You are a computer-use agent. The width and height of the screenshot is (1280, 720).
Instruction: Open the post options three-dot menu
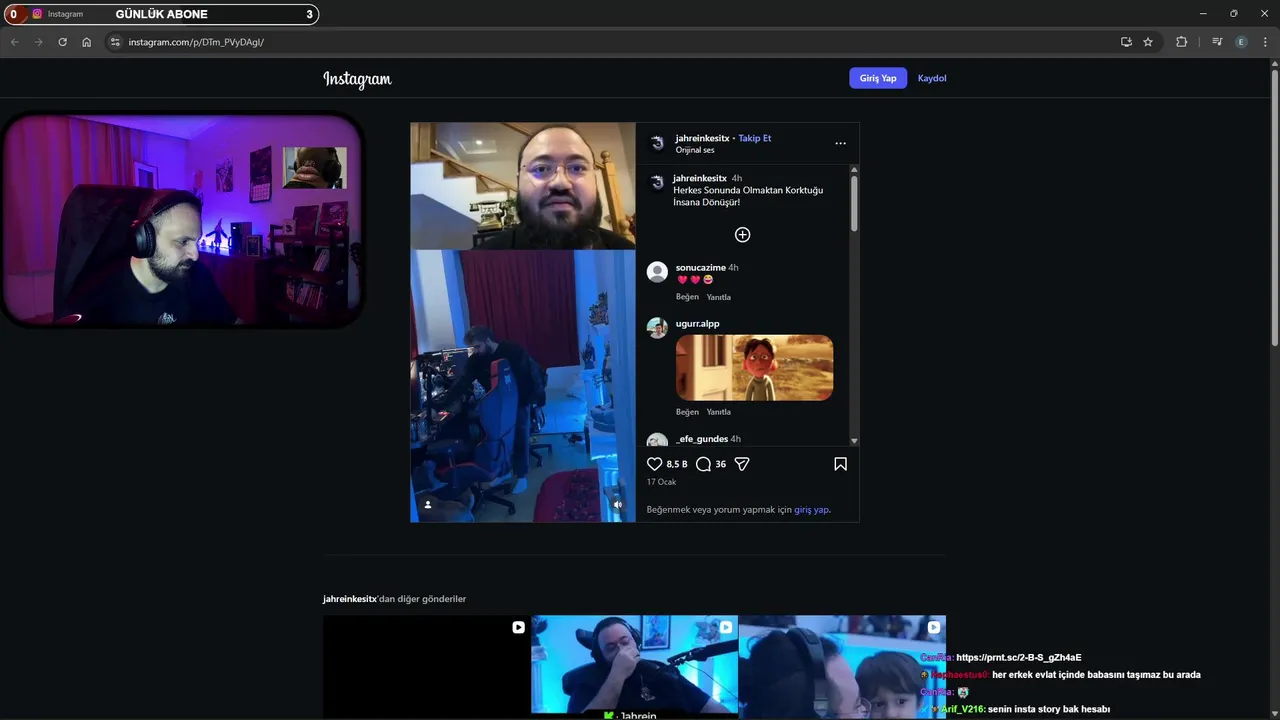[840, 144]
